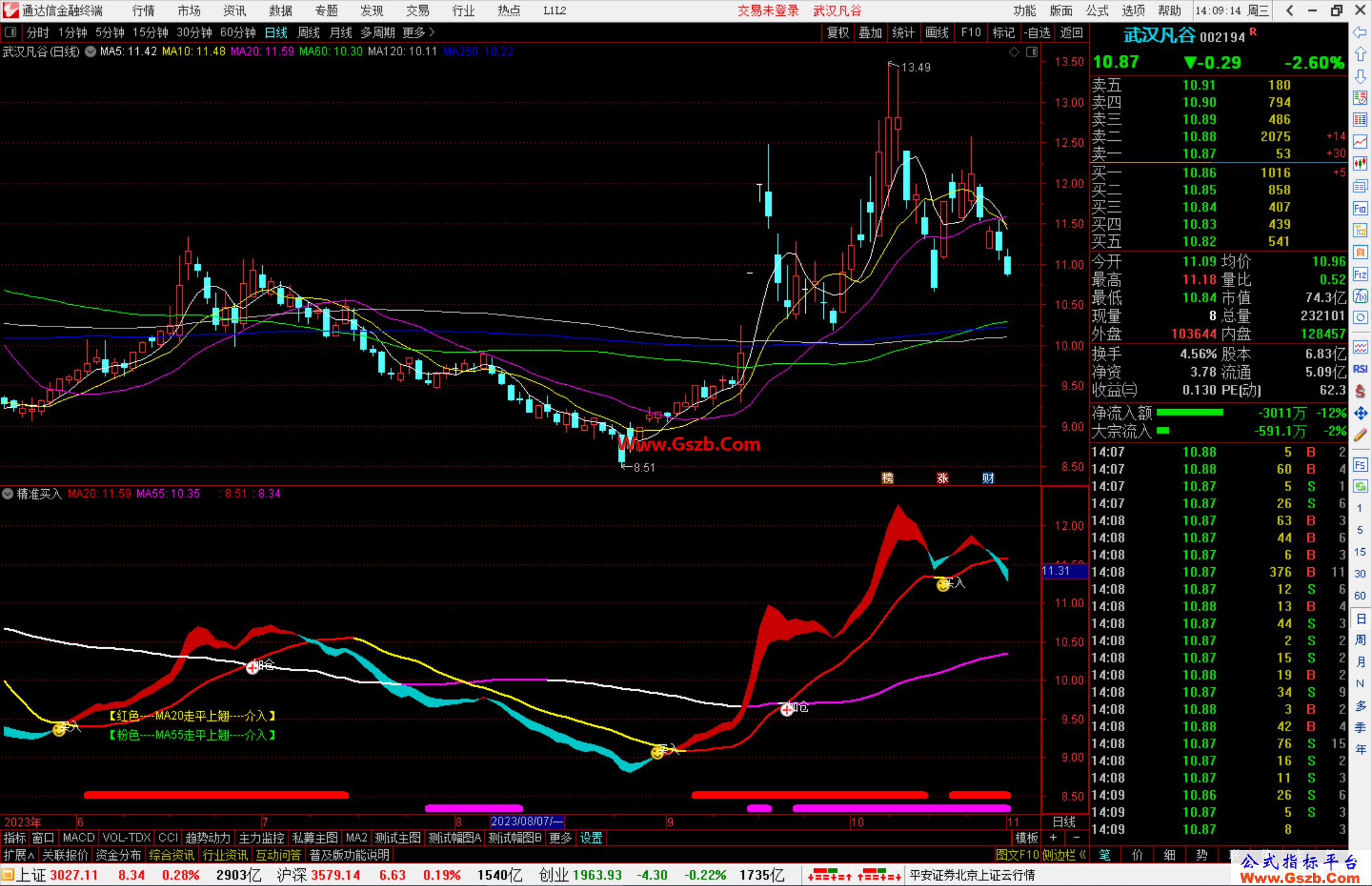1372x886 pixels.
Task: Click the 画线 drawing button
Action: (937, 32)
